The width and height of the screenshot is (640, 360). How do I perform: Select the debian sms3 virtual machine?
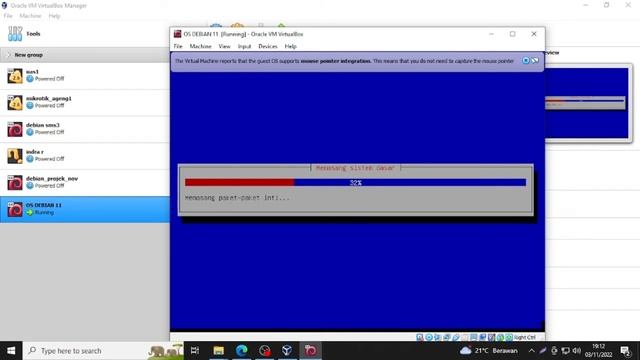84,129
